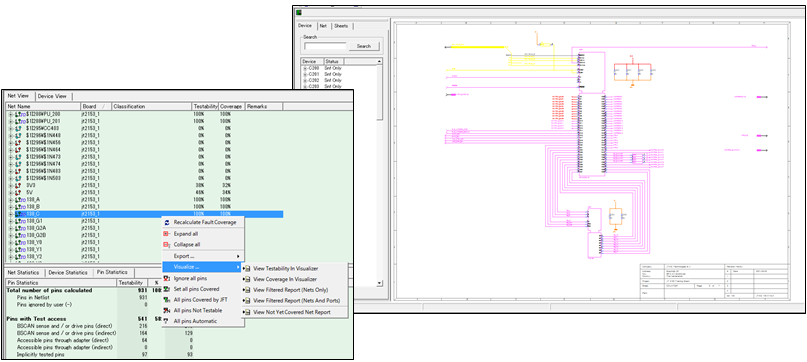Click the Expand all icon in the context menu
The image size is (807, 362).
coord(166,234)
